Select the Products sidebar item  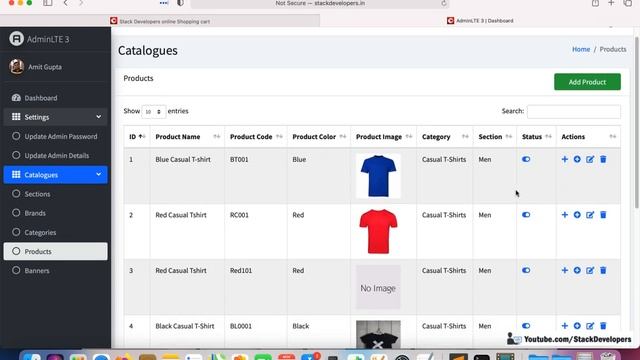pyautogui.click(x=56, y=251)
